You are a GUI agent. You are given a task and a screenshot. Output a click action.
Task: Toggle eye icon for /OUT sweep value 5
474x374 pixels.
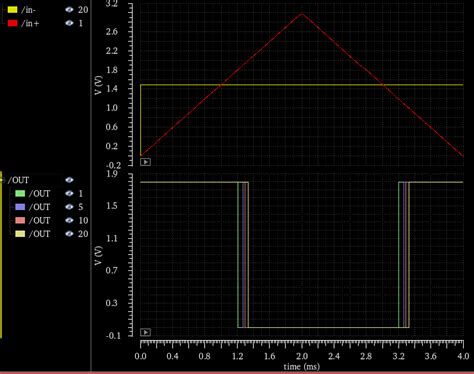[69, 207]
